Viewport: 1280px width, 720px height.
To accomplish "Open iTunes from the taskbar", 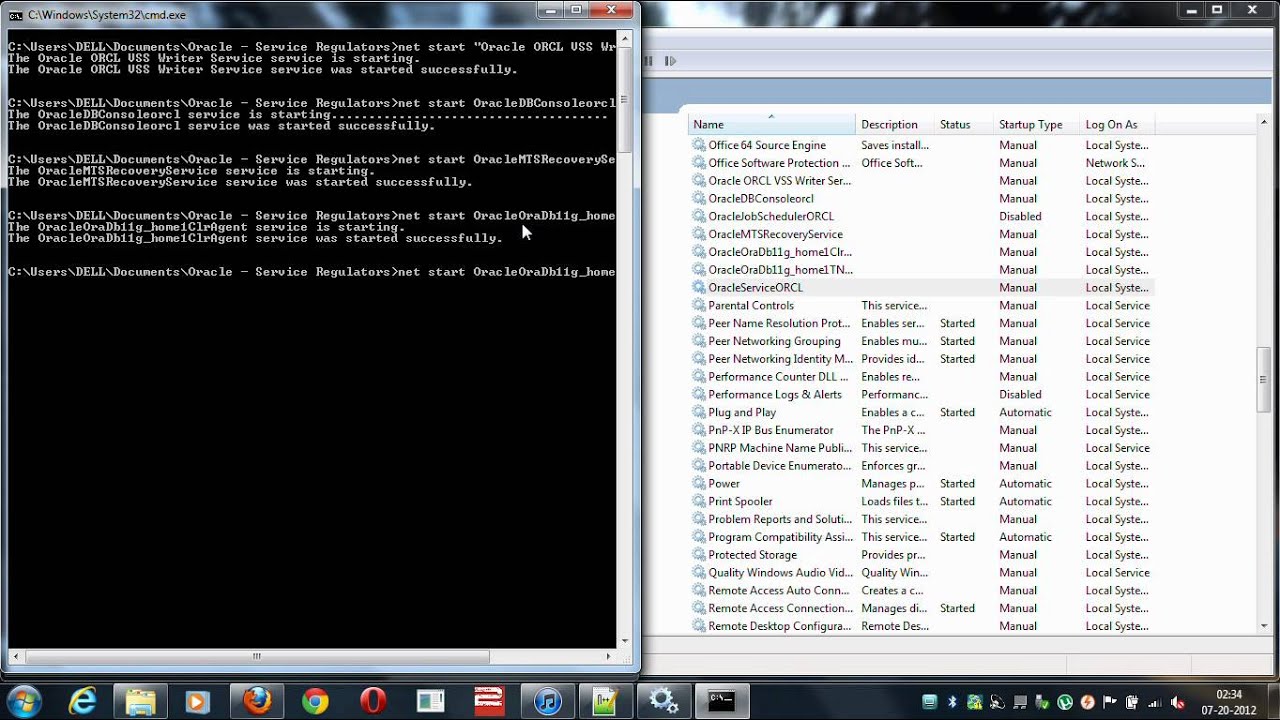I will pos(547,701).
